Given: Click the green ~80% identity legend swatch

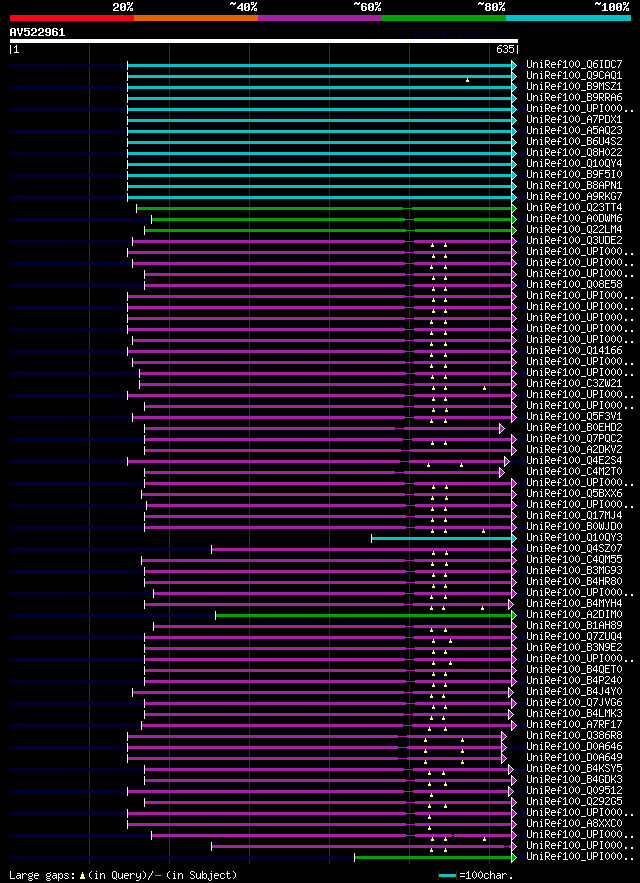Looking at the screenshot, I should pos(444,18).
